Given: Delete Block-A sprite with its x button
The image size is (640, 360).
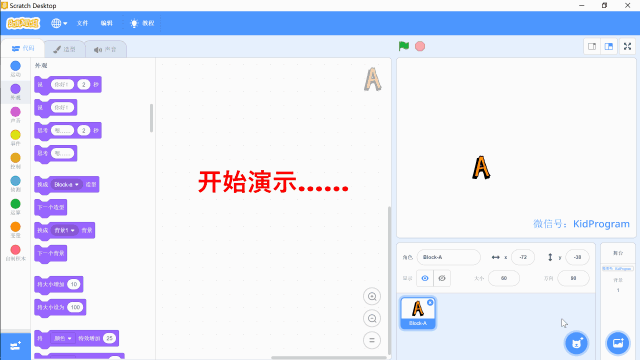Looking at the screenshot, I should (x=430, y=302).
